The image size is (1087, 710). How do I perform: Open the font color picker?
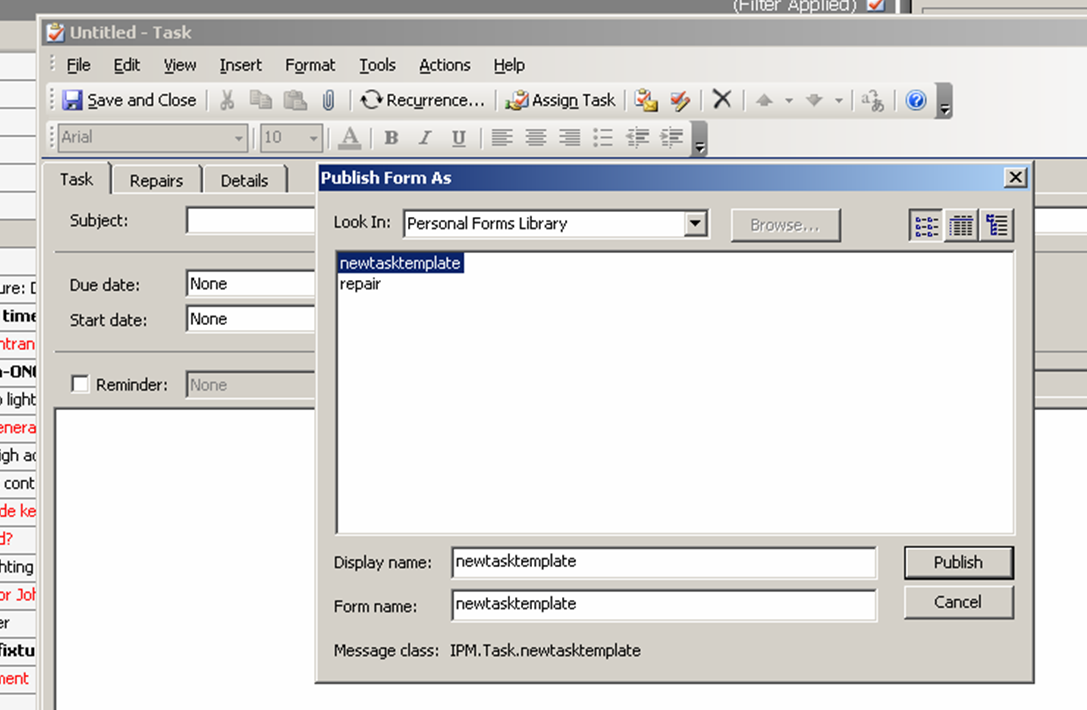tap(351, 138)
